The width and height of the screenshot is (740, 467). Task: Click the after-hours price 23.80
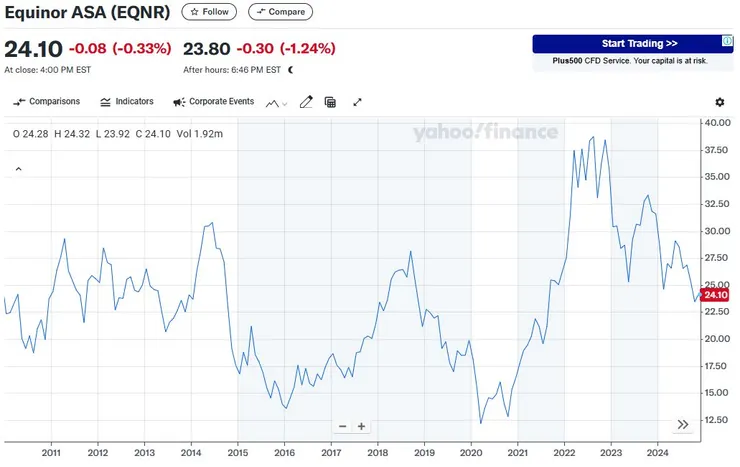207,49
